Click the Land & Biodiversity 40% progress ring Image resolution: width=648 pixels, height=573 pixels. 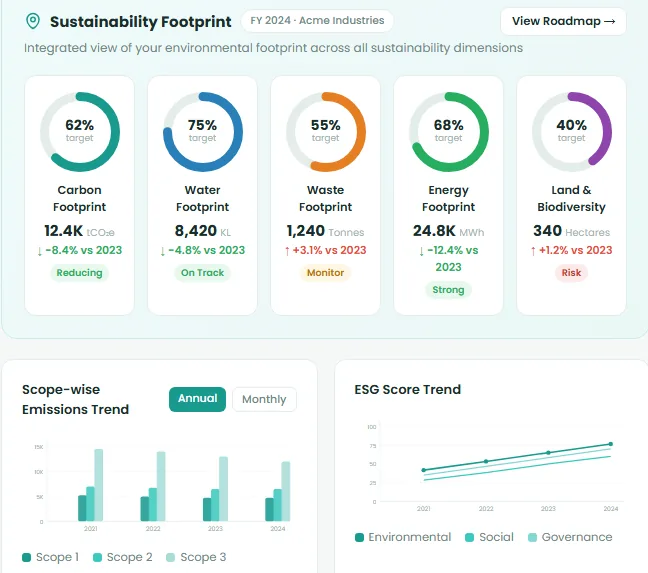572,132
